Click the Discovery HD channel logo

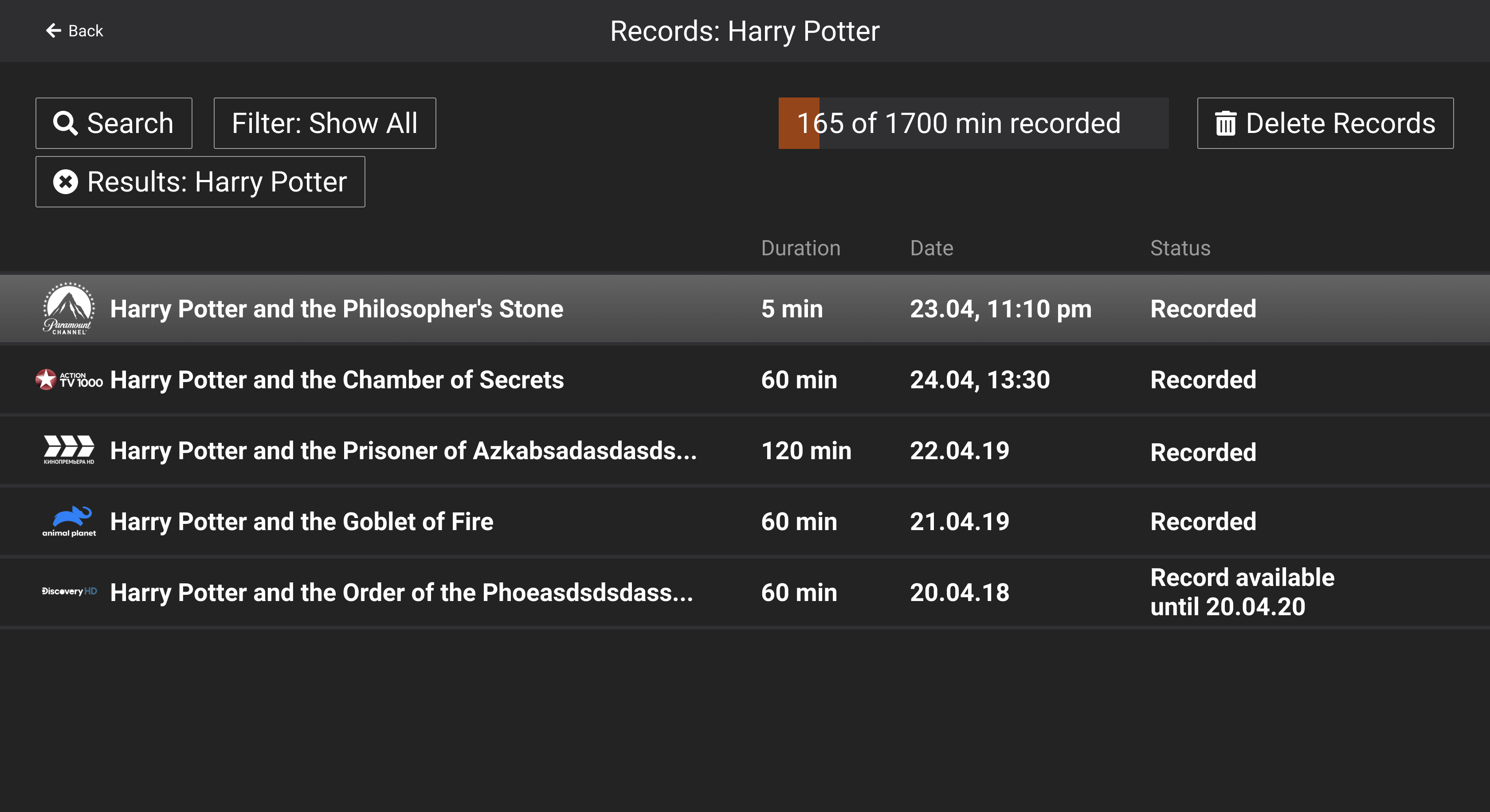pyautogui.click(x=69, y=592)
